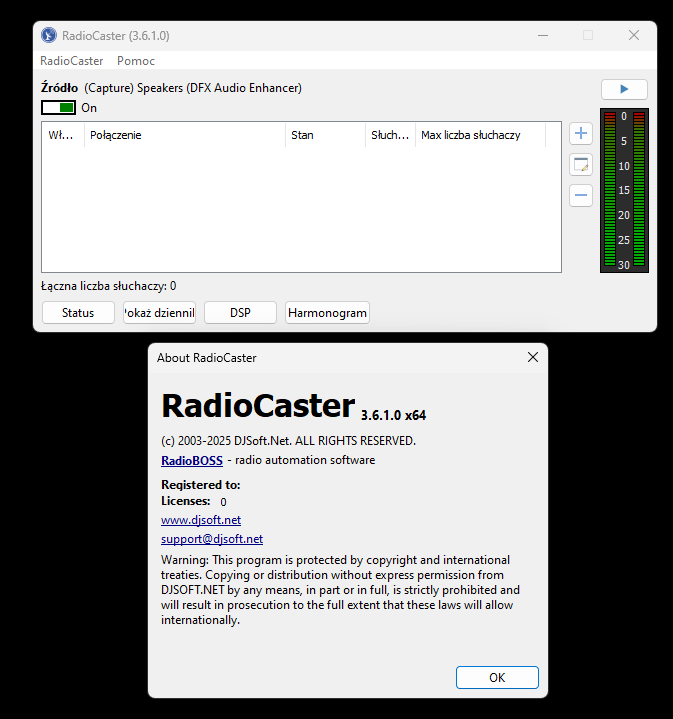Click the Stan column header
This screenshot has width=673, height=719.
click(325, 135)
